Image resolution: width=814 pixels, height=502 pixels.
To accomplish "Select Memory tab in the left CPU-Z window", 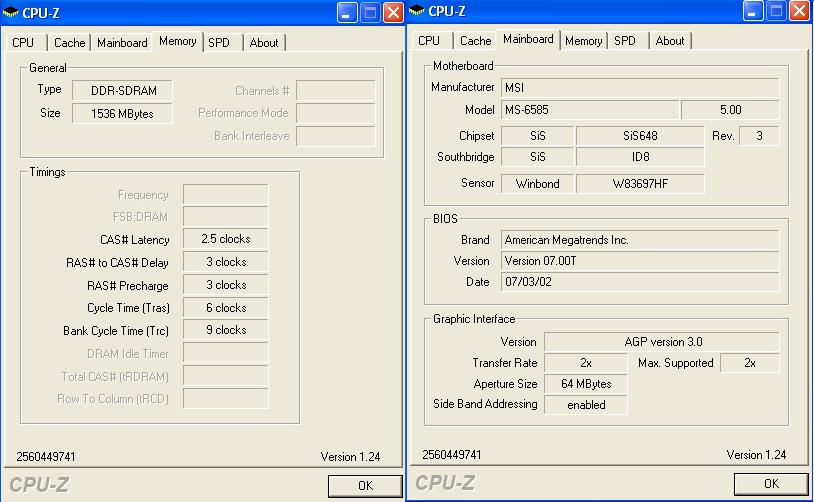I will tap(178, 41).
